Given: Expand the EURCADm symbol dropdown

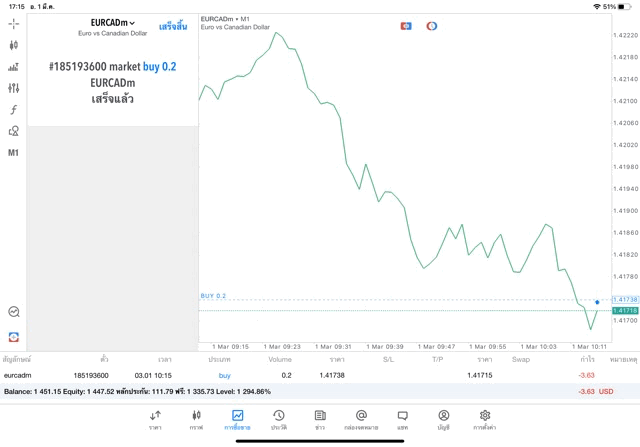Looking at the screenshot, I should [x=112, y=23].
